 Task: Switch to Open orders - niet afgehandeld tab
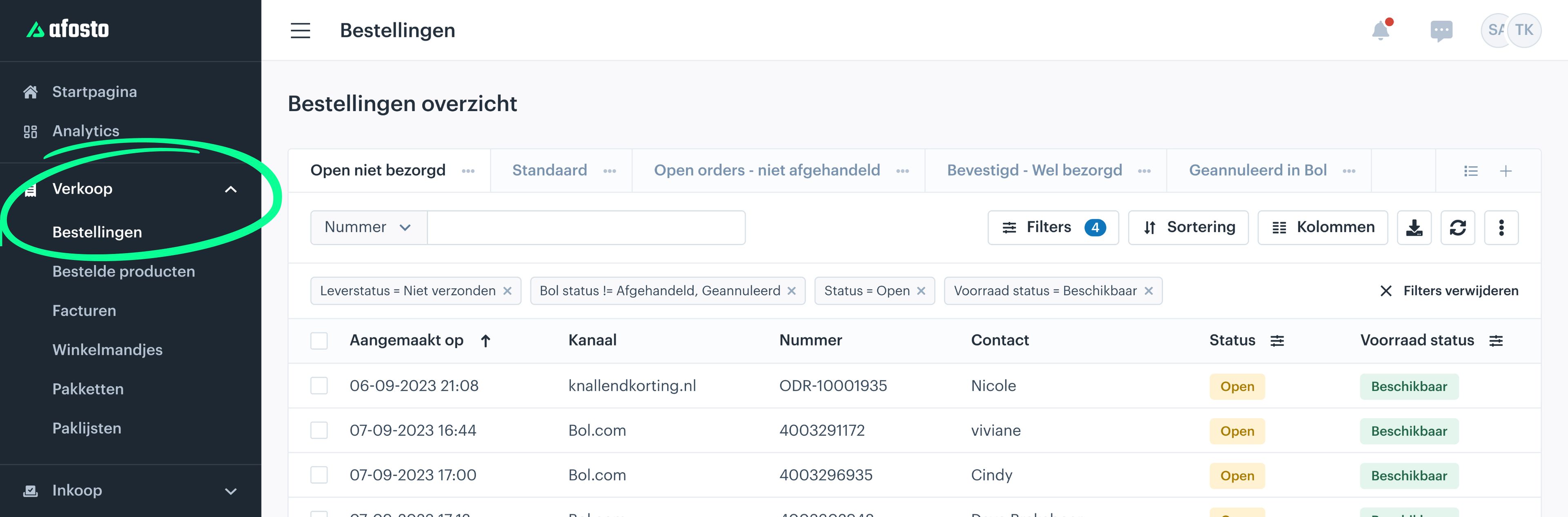point(767,171)
